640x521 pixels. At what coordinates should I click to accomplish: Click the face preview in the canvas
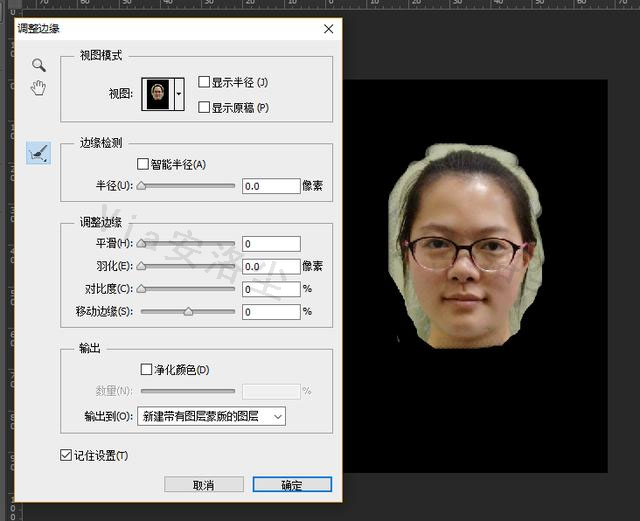tap(466, 246)
